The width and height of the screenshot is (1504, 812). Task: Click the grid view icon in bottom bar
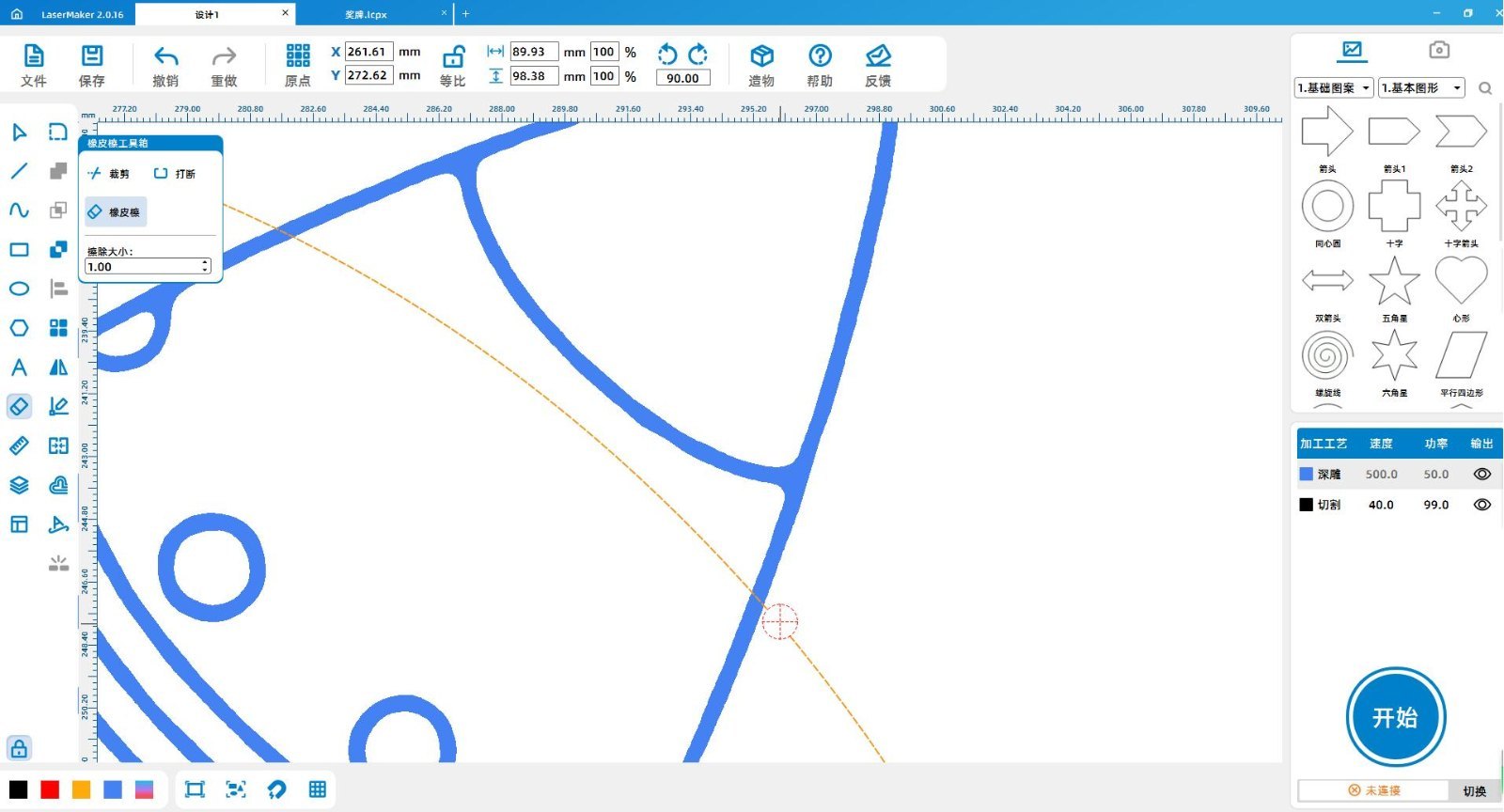[318, 789]
